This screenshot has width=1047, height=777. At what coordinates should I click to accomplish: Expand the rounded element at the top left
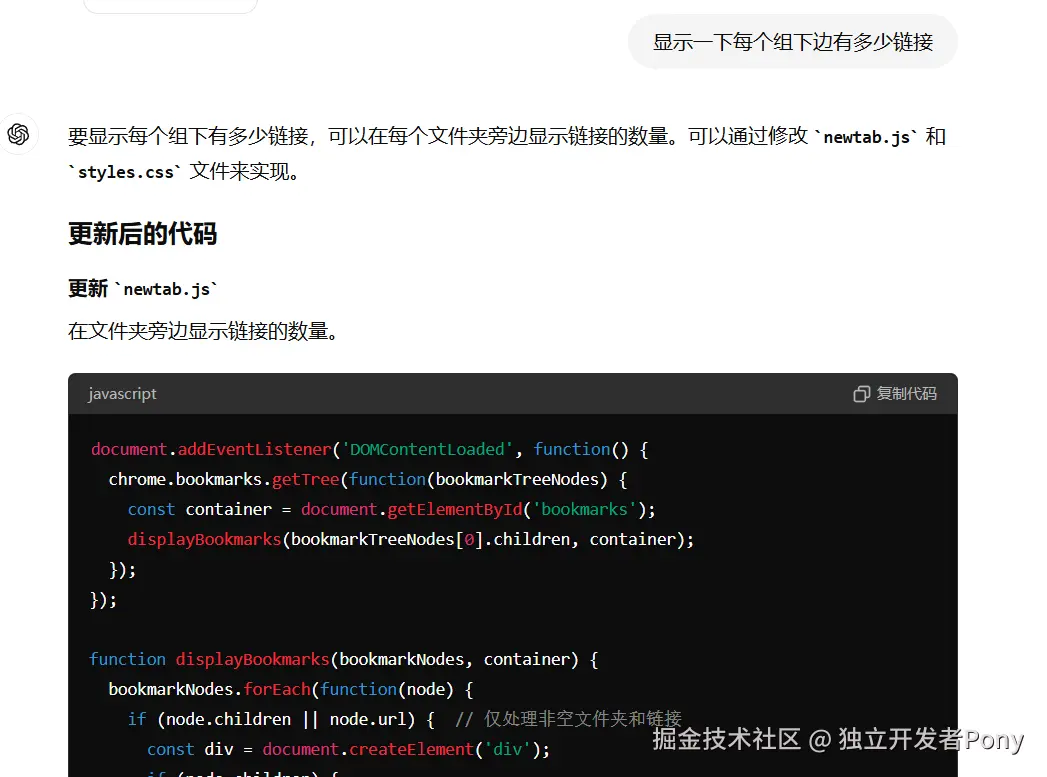point(170,5)
